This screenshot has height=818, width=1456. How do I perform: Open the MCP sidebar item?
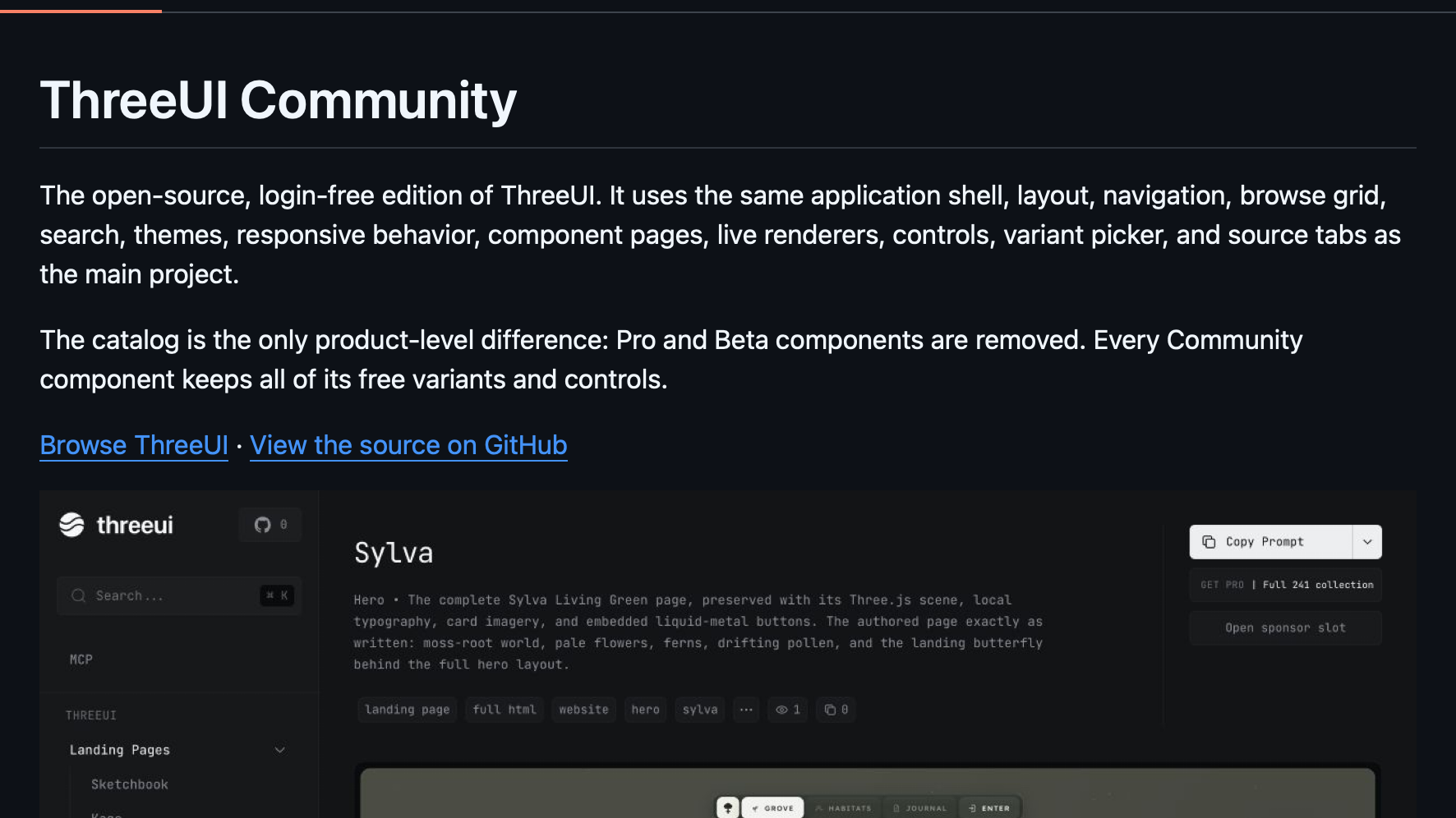click(81, 659)
